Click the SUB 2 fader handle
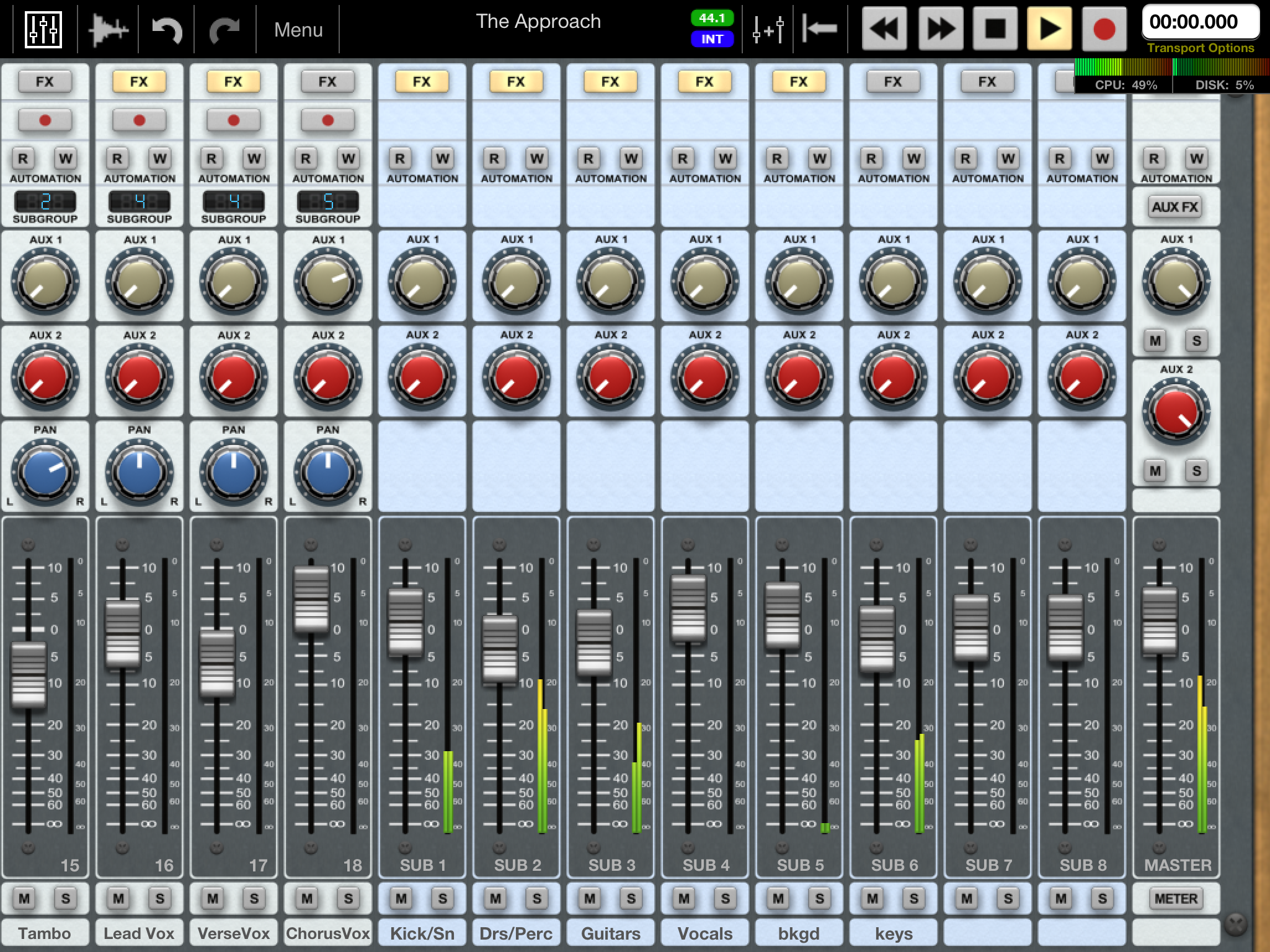 [x=500, y=649]
